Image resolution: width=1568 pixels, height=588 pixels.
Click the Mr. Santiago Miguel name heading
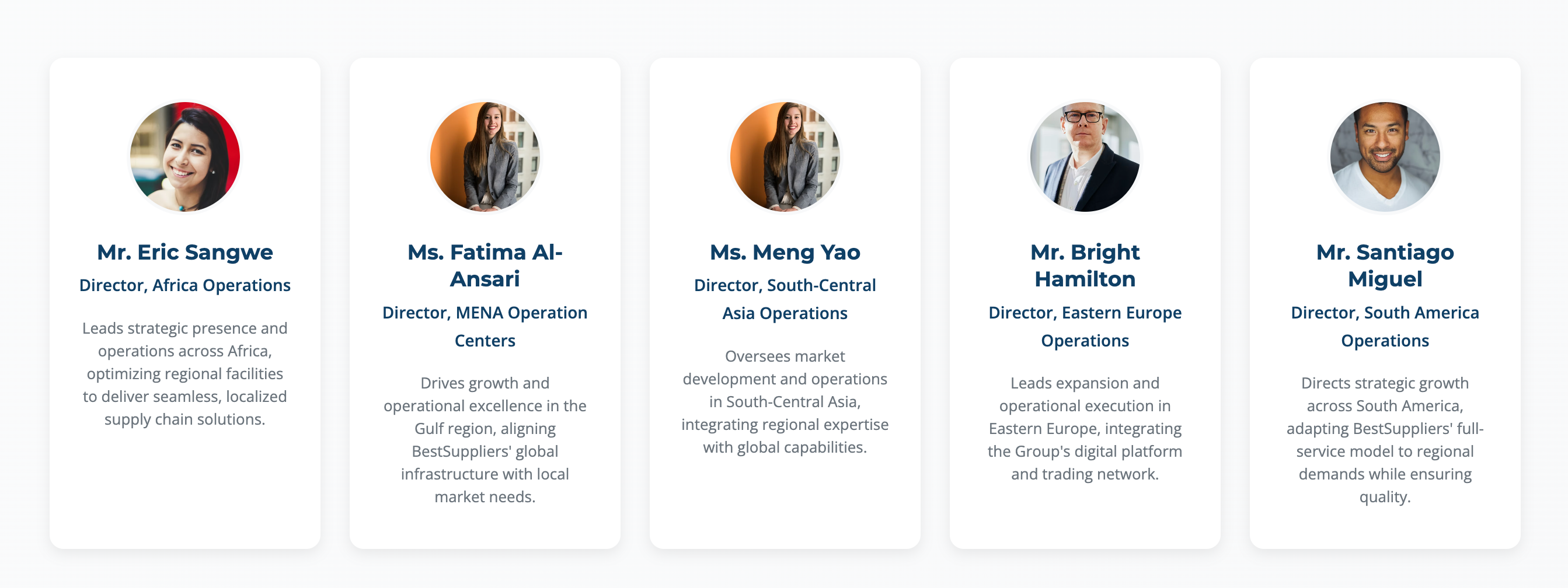tap(1385, 265)
